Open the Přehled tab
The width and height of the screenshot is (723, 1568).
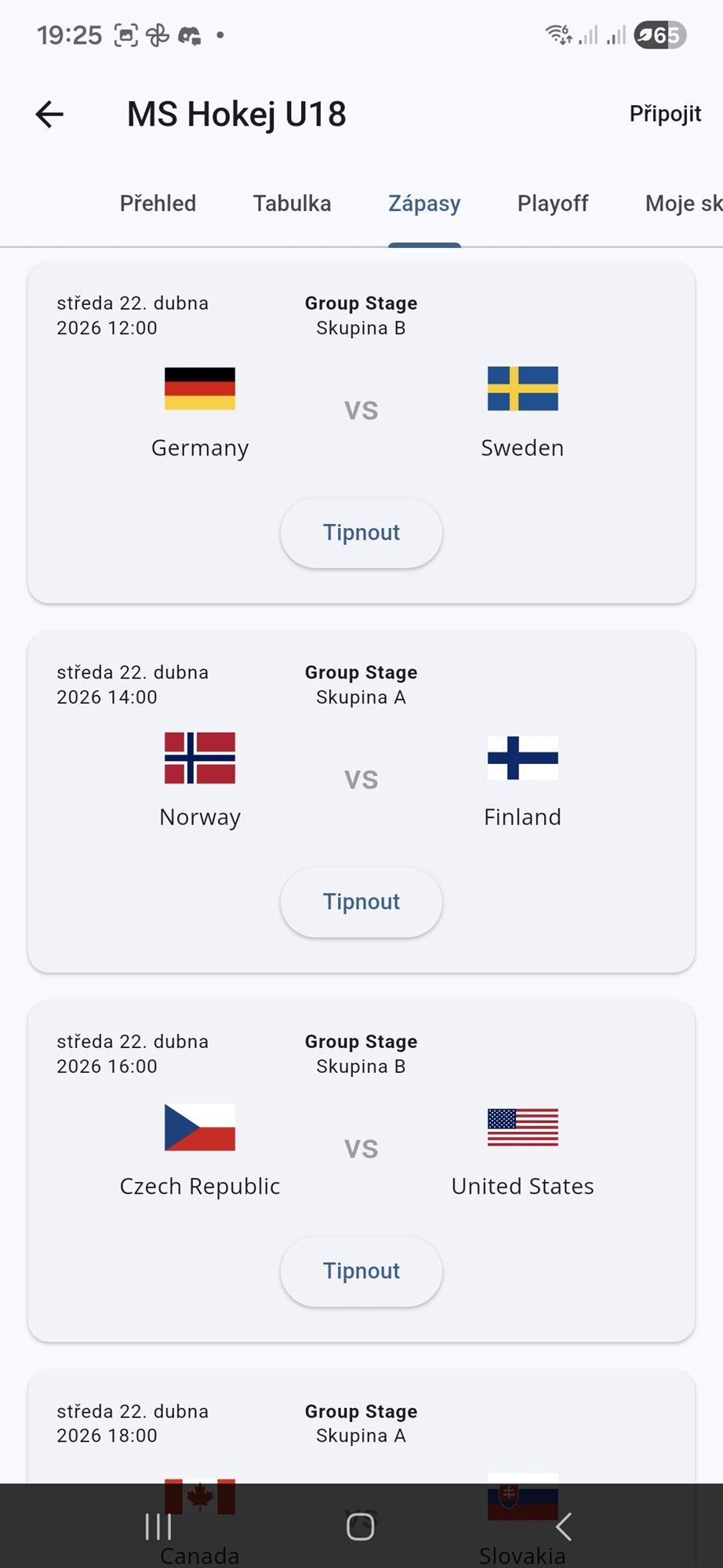158,204
